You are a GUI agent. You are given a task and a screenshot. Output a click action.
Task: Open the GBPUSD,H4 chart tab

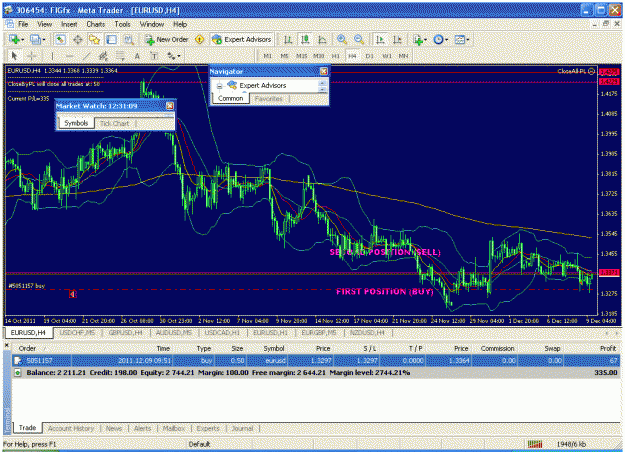click(126, 332)
